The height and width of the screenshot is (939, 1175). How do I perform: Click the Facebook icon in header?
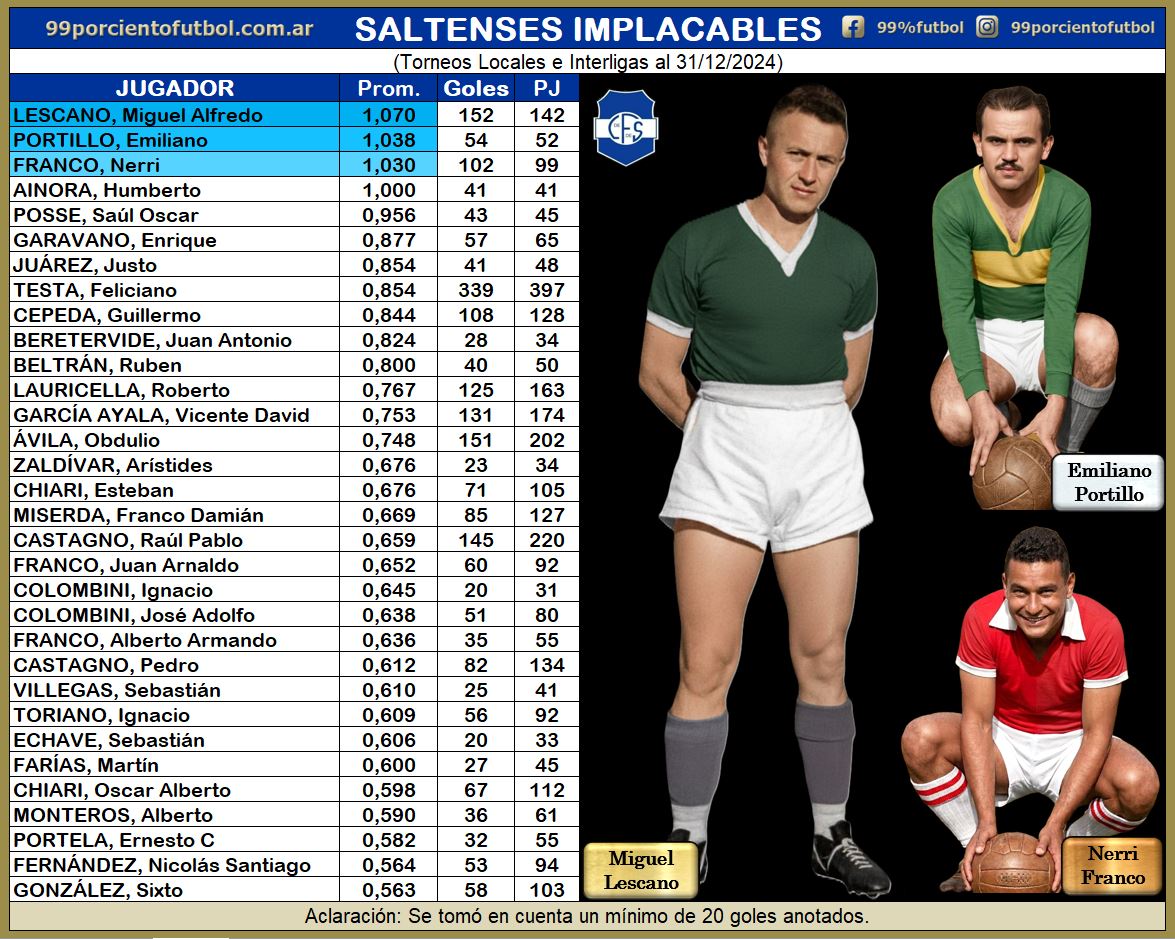tap(853, 28)
